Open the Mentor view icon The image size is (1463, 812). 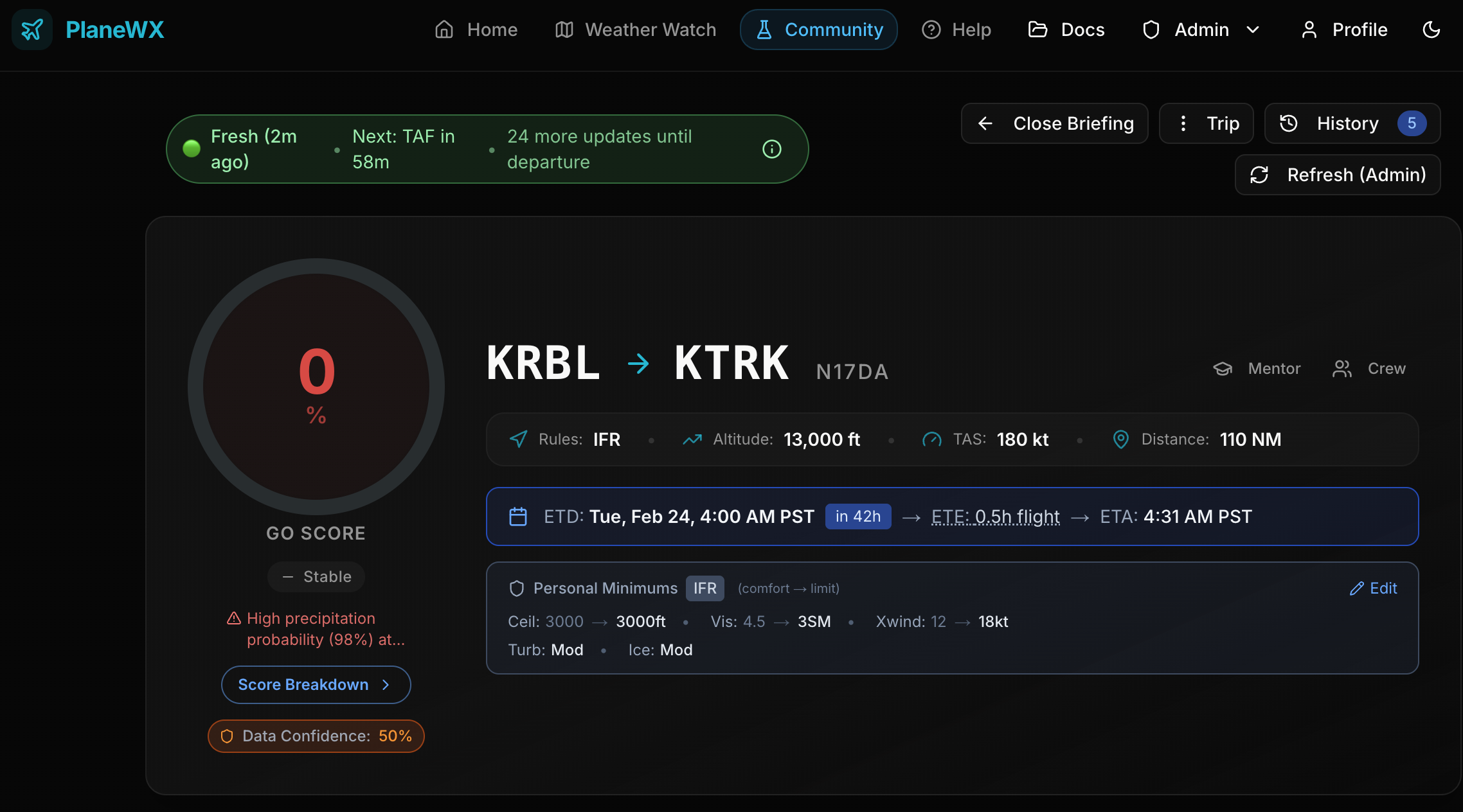click(x=1223, y=368)
